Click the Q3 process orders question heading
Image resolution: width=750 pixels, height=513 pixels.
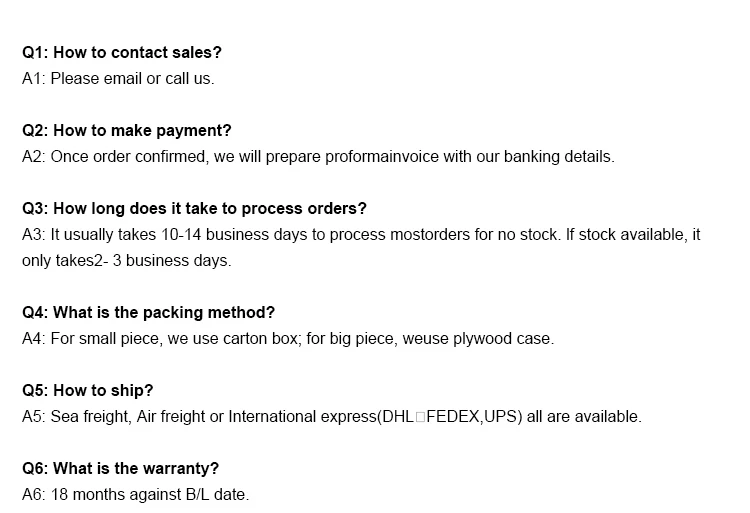point(194,208)
